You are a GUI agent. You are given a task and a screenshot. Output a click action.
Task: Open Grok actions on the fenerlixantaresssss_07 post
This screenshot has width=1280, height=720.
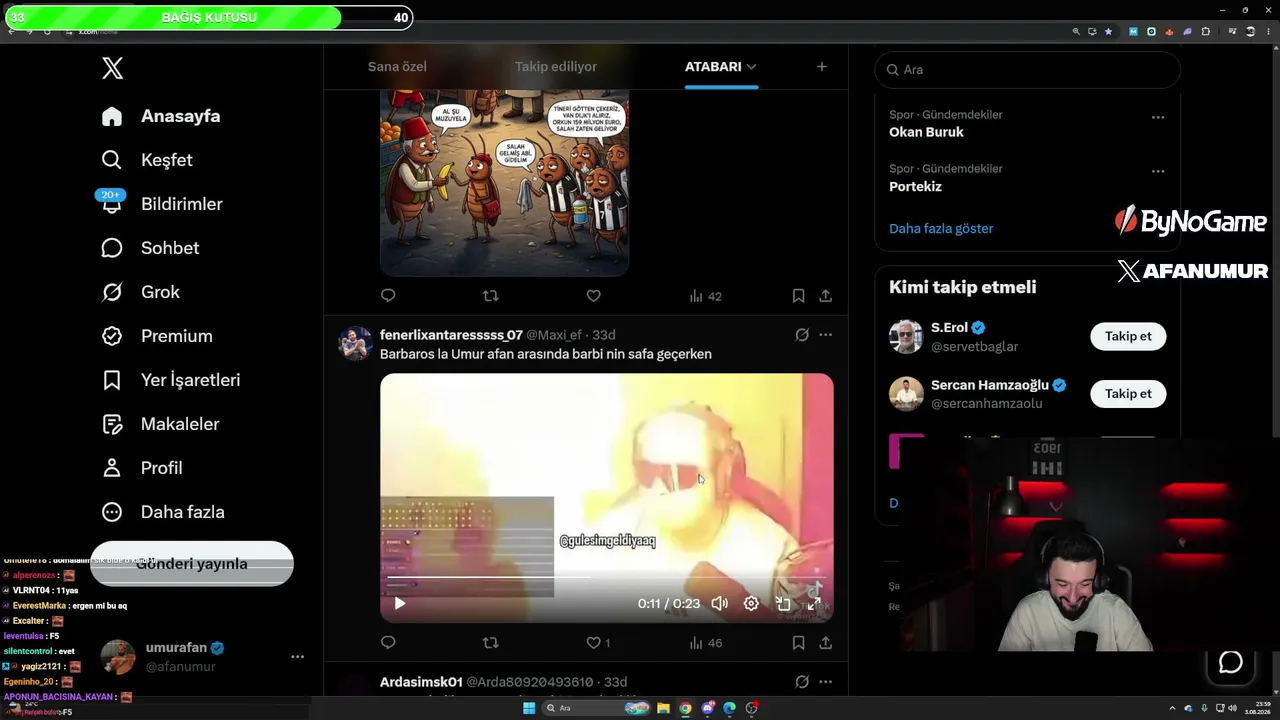tap(802, 335)
